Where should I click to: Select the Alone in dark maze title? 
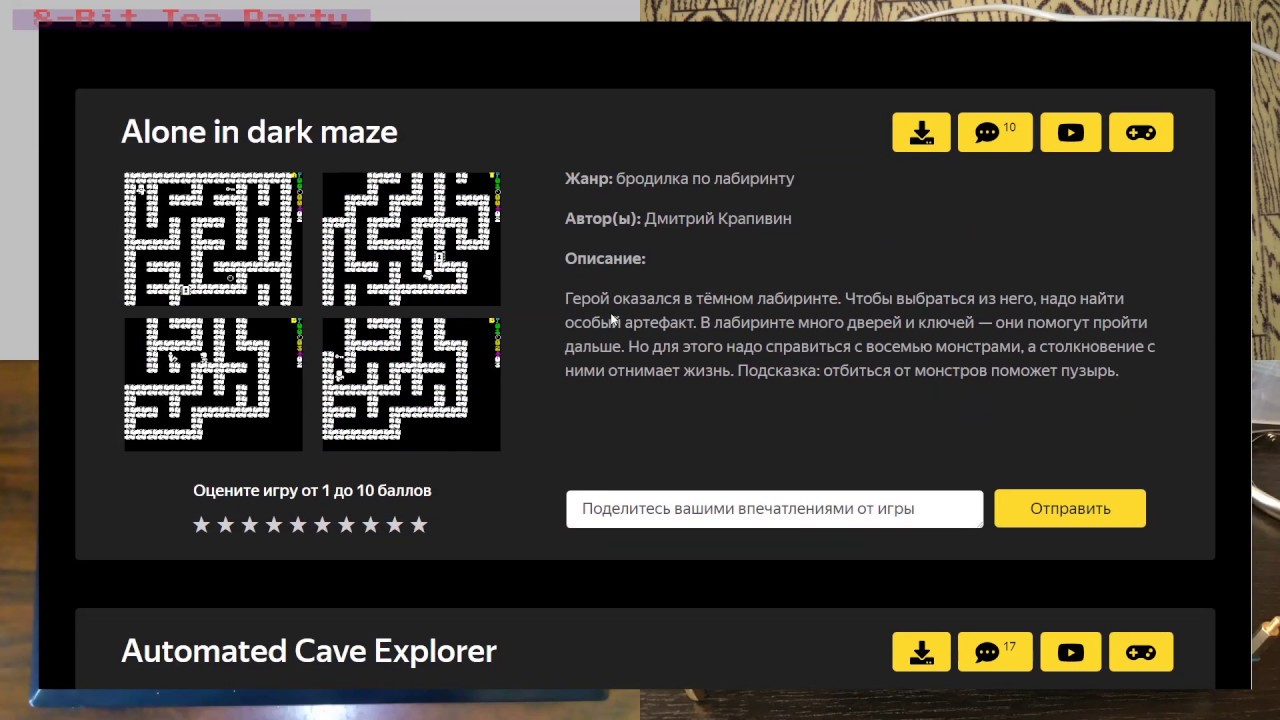click(x=259, y=132)
